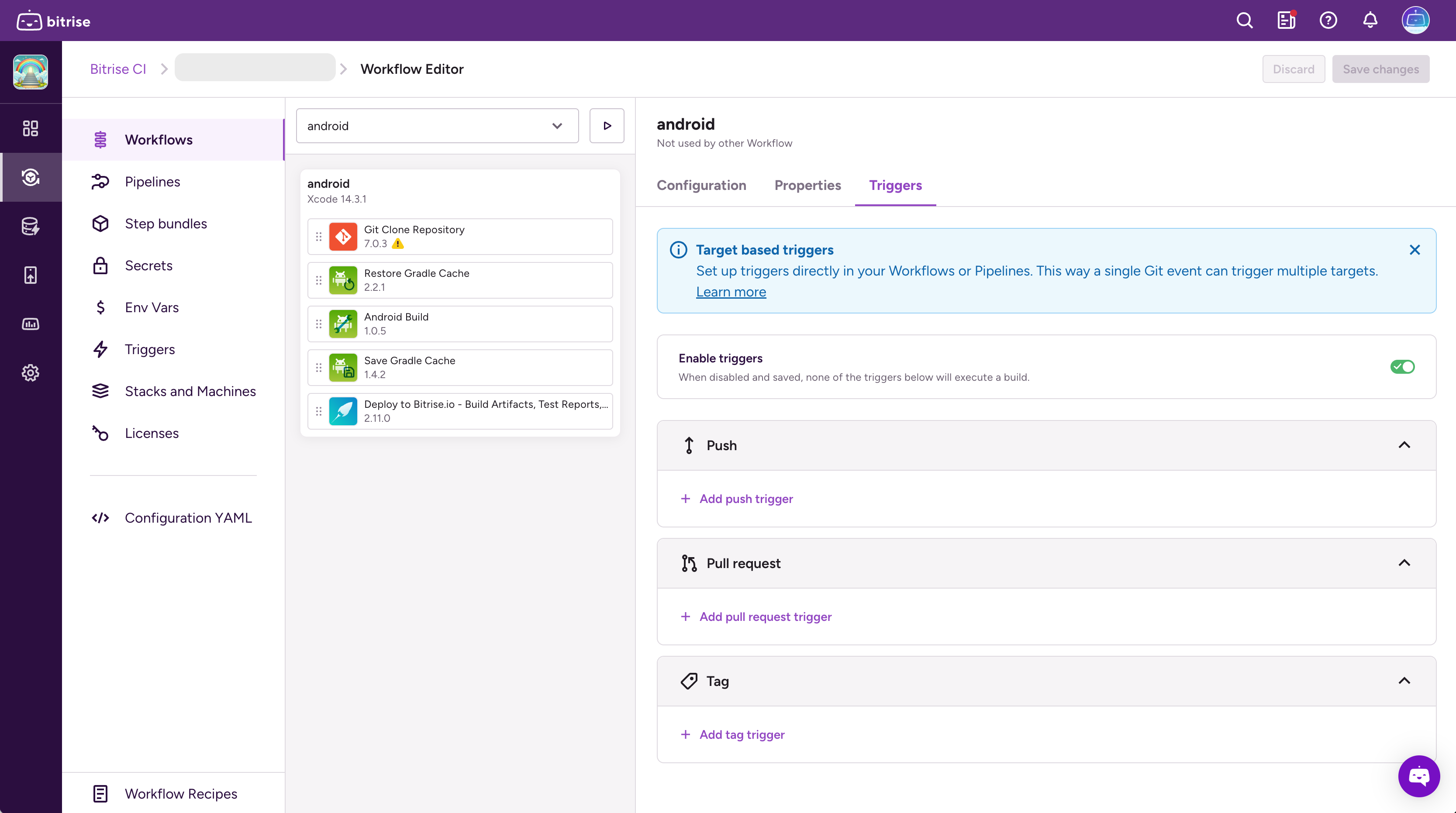
Task: Select the Deploy to Bitrise.io step icon
Action: pos(343,411)
